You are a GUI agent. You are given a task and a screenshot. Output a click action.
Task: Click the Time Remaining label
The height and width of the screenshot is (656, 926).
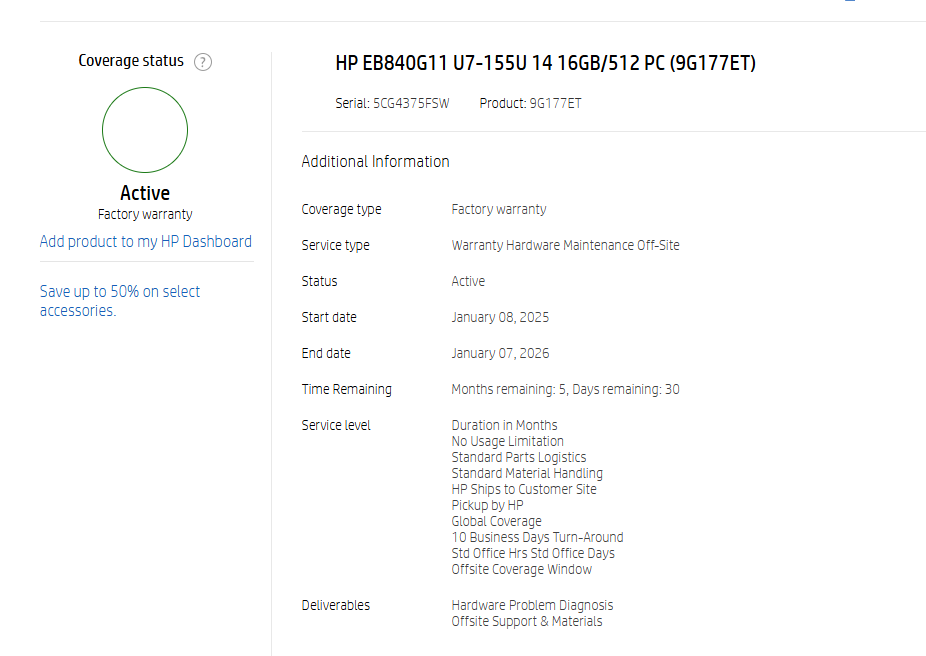(347, 390)
